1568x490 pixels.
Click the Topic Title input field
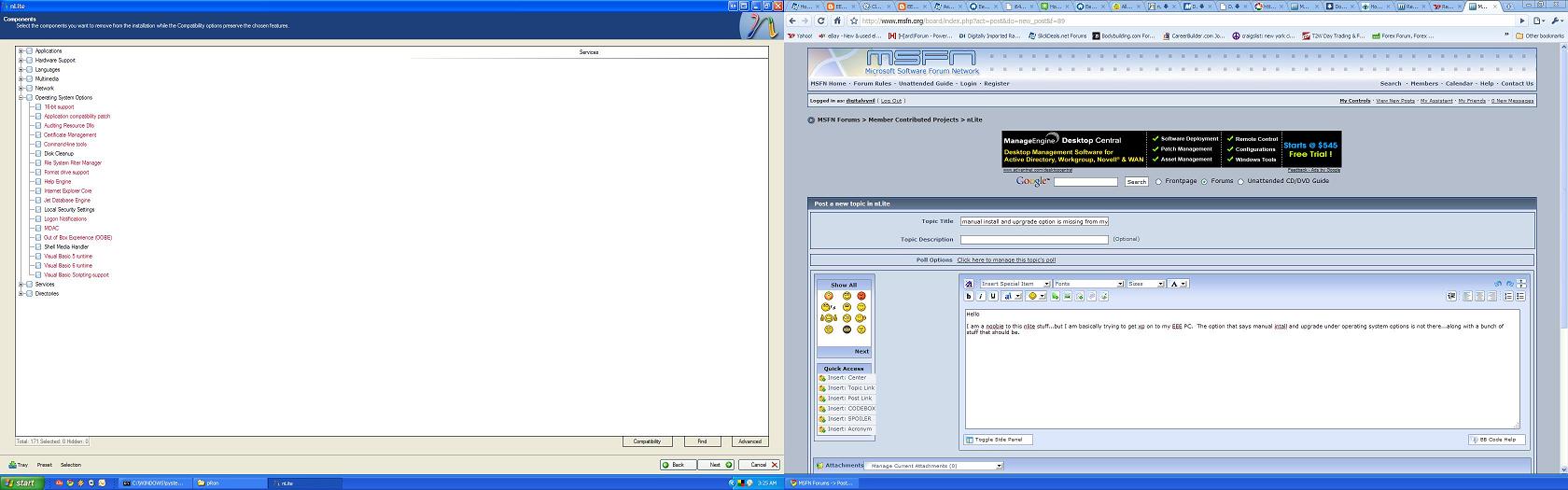1034,221
